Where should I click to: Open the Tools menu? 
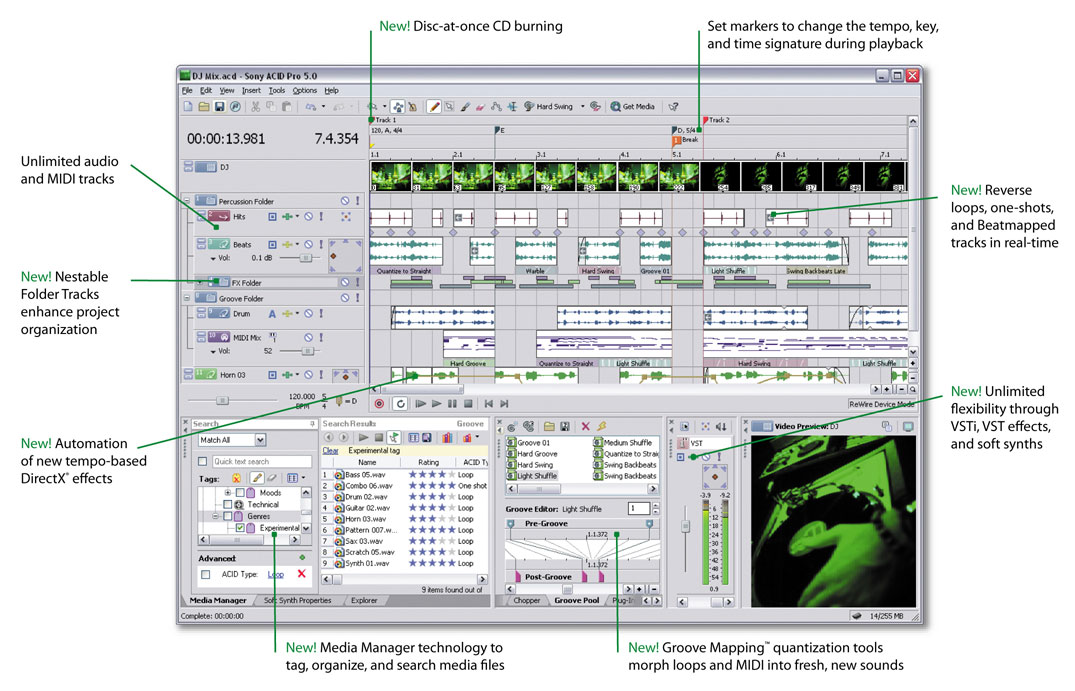click(x=277, y=90)
